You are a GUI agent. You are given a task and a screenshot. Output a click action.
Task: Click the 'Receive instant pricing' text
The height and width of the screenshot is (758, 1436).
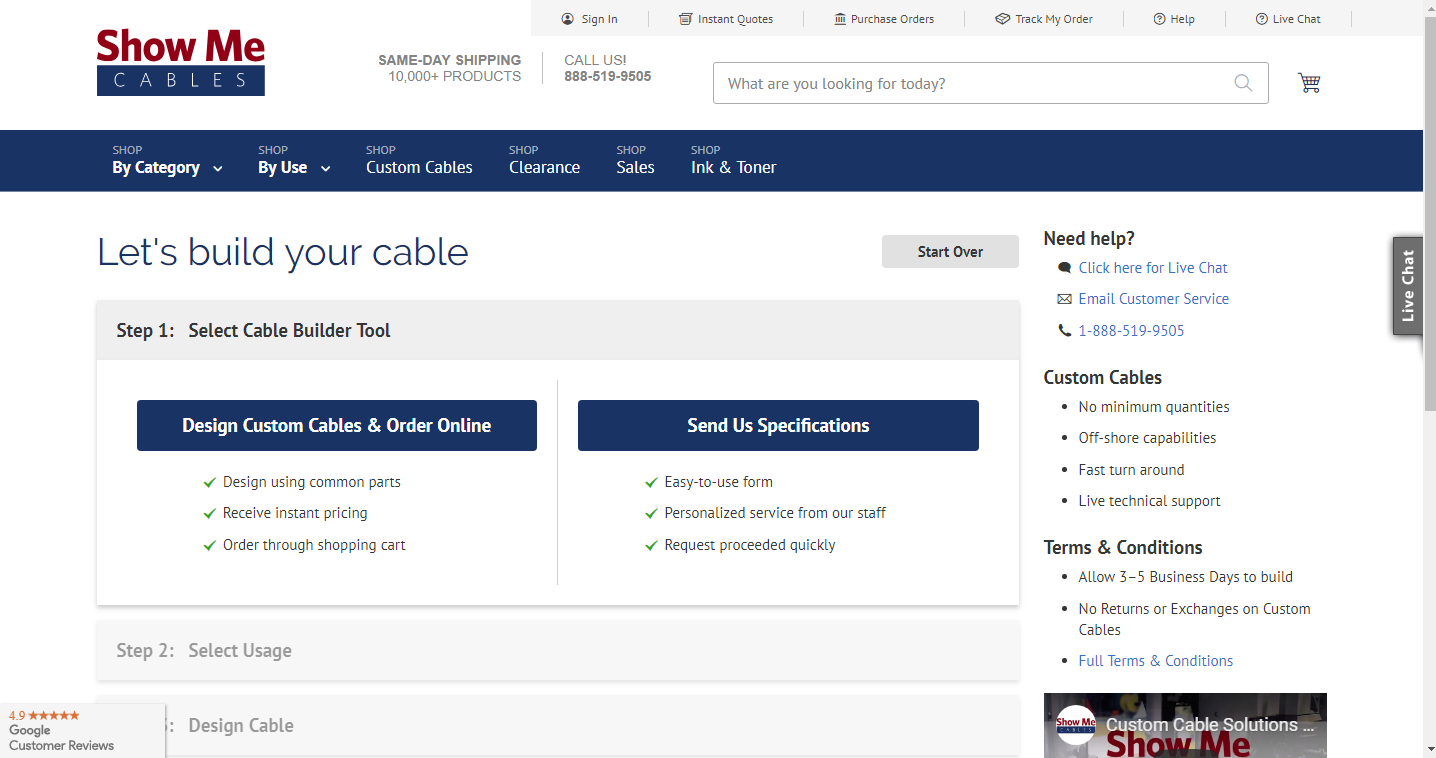pyautogui.click(x=295, y=513)
